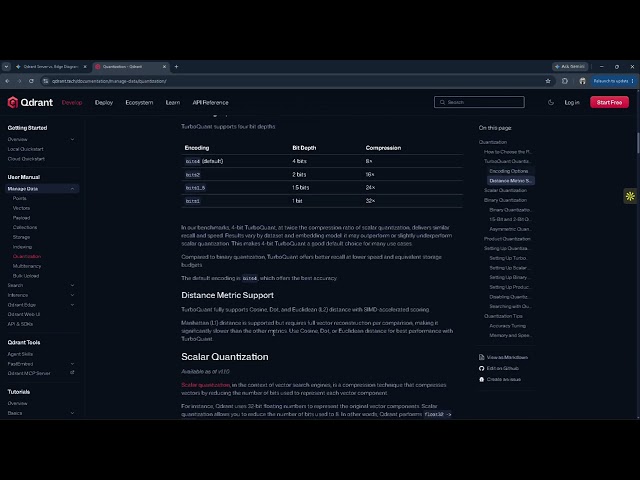Open new browser tab with plus
The height and width of the screenshot is (480, 640).
coord(176,67)
